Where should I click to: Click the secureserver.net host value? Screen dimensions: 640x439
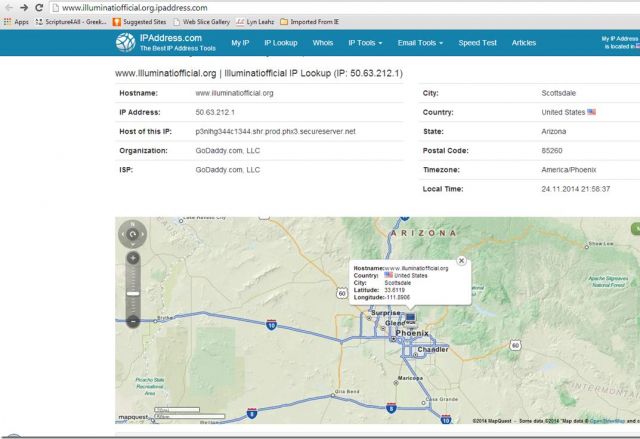pyautogui.click(x=276, y=131)
